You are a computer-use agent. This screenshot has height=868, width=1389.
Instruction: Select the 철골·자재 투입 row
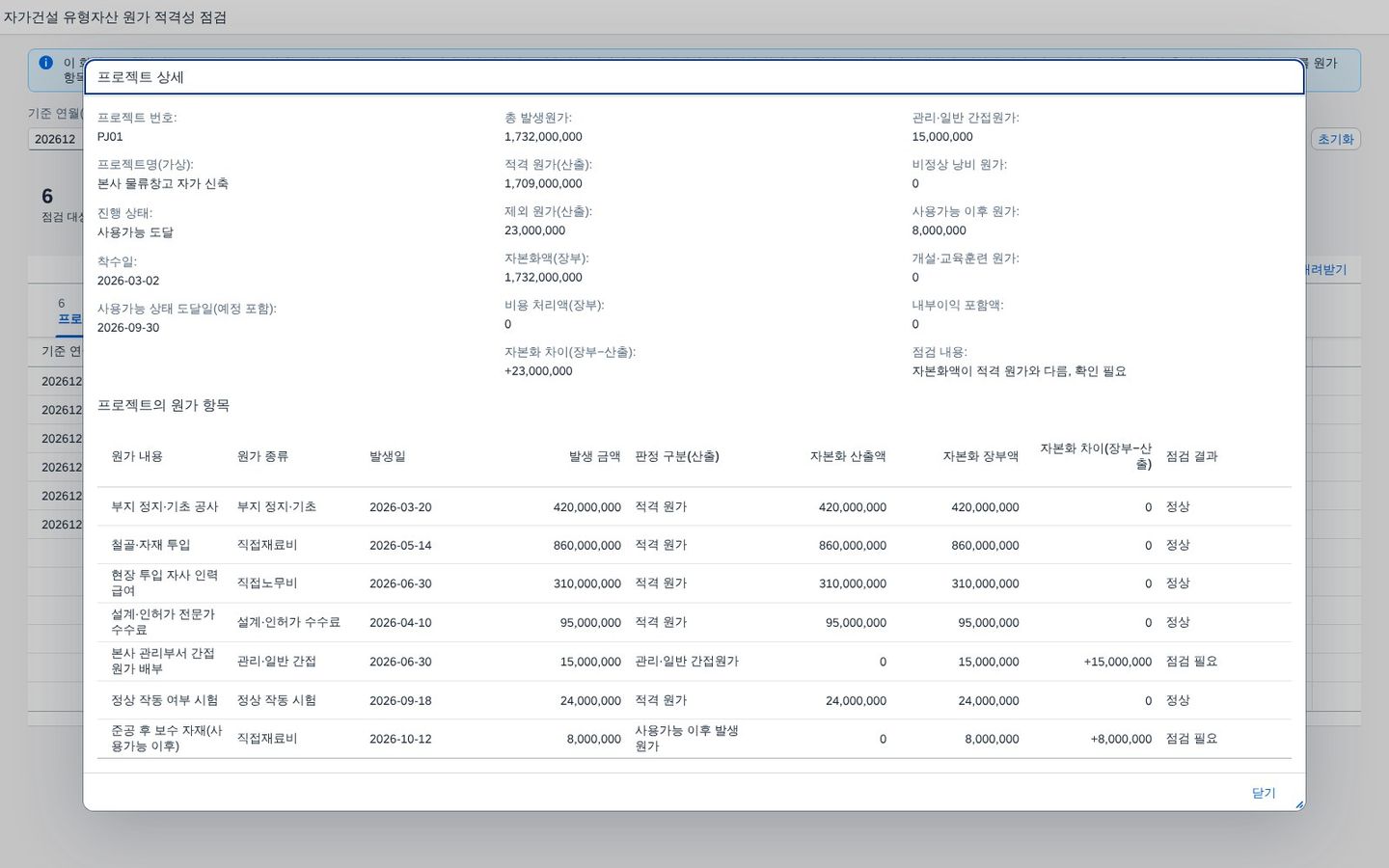694,545
